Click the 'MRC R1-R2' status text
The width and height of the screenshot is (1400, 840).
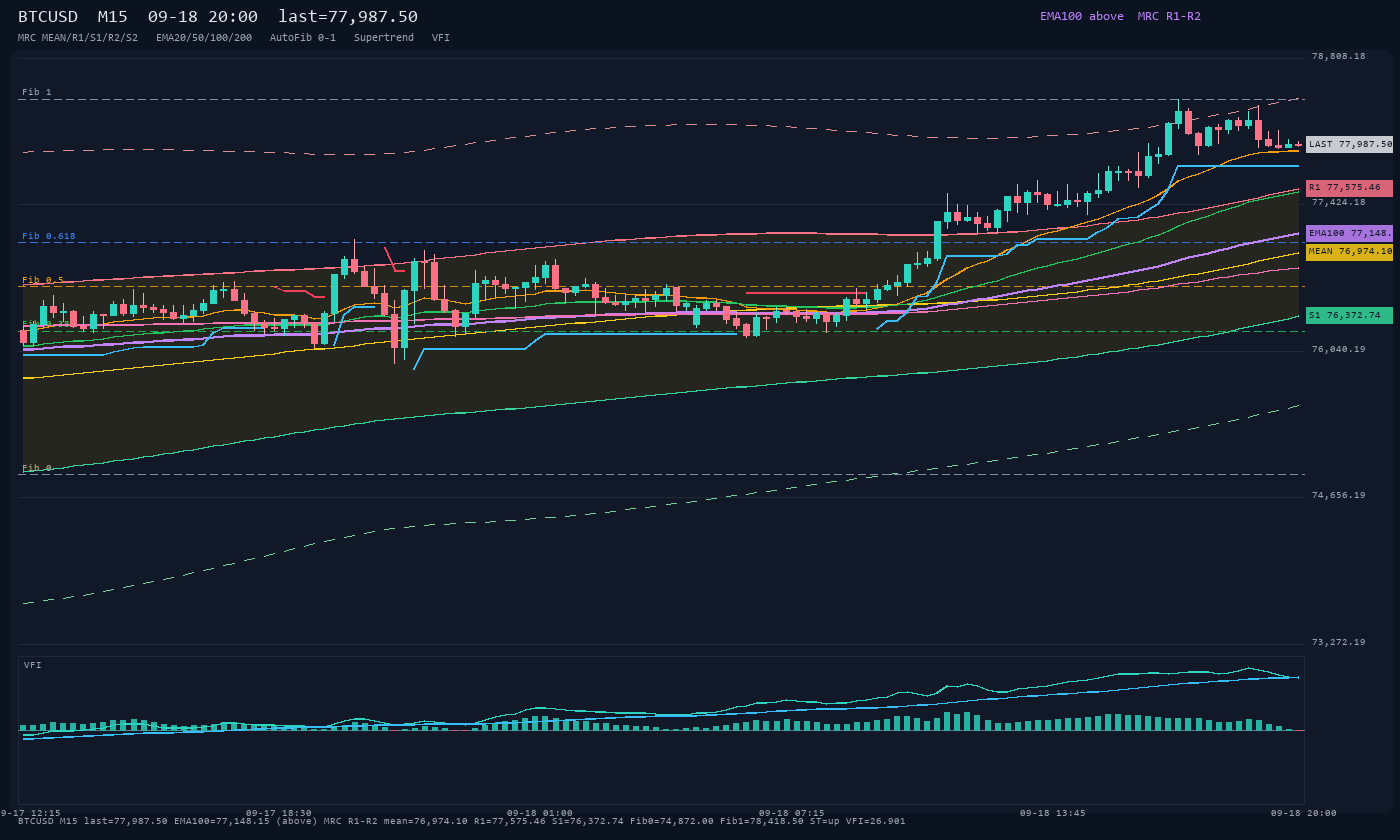click(1169, 16)
